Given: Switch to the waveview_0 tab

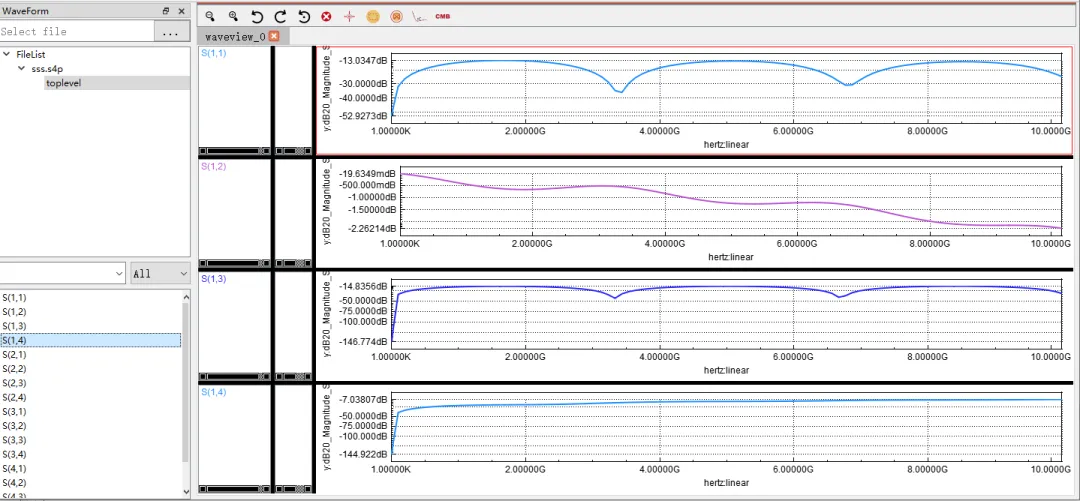Looking at the screenshot, I should click(235, 37).
